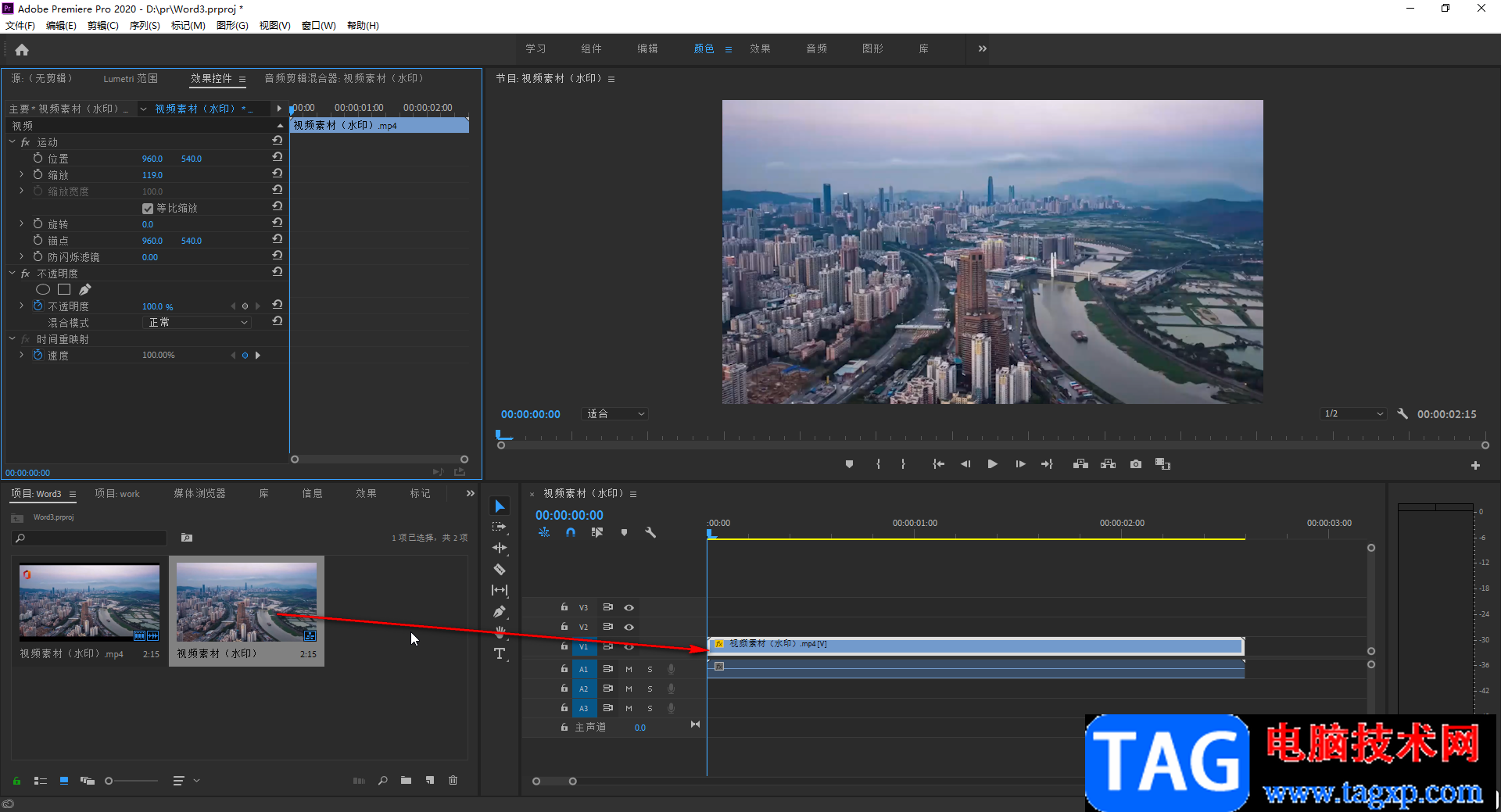Select the Pen tool in tools panel
The height and width of the screenshot is (812, 1501).
(500, 611)
